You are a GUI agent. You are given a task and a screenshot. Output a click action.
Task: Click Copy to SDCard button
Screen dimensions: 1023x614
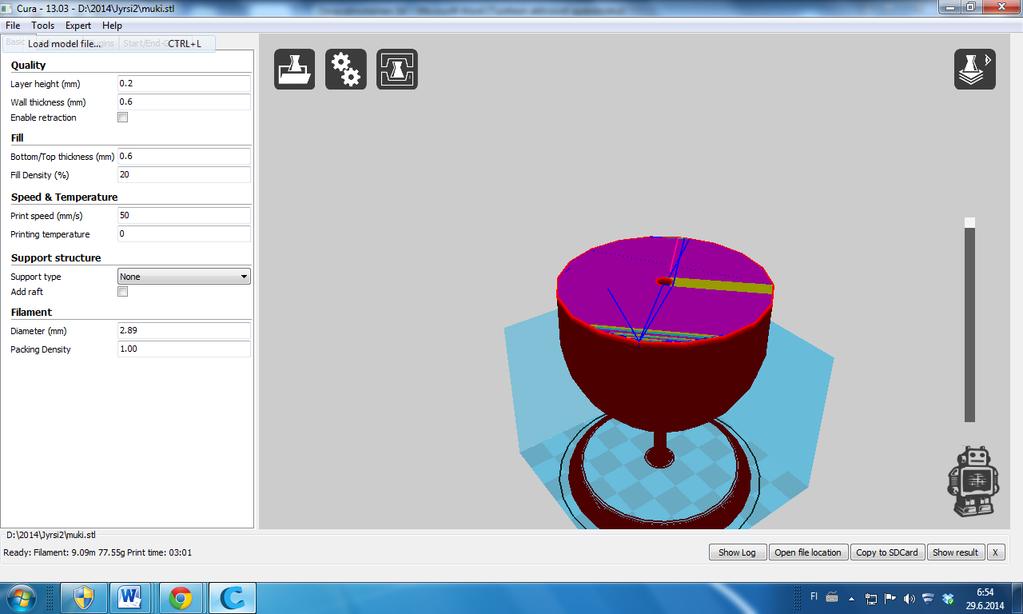887,552
